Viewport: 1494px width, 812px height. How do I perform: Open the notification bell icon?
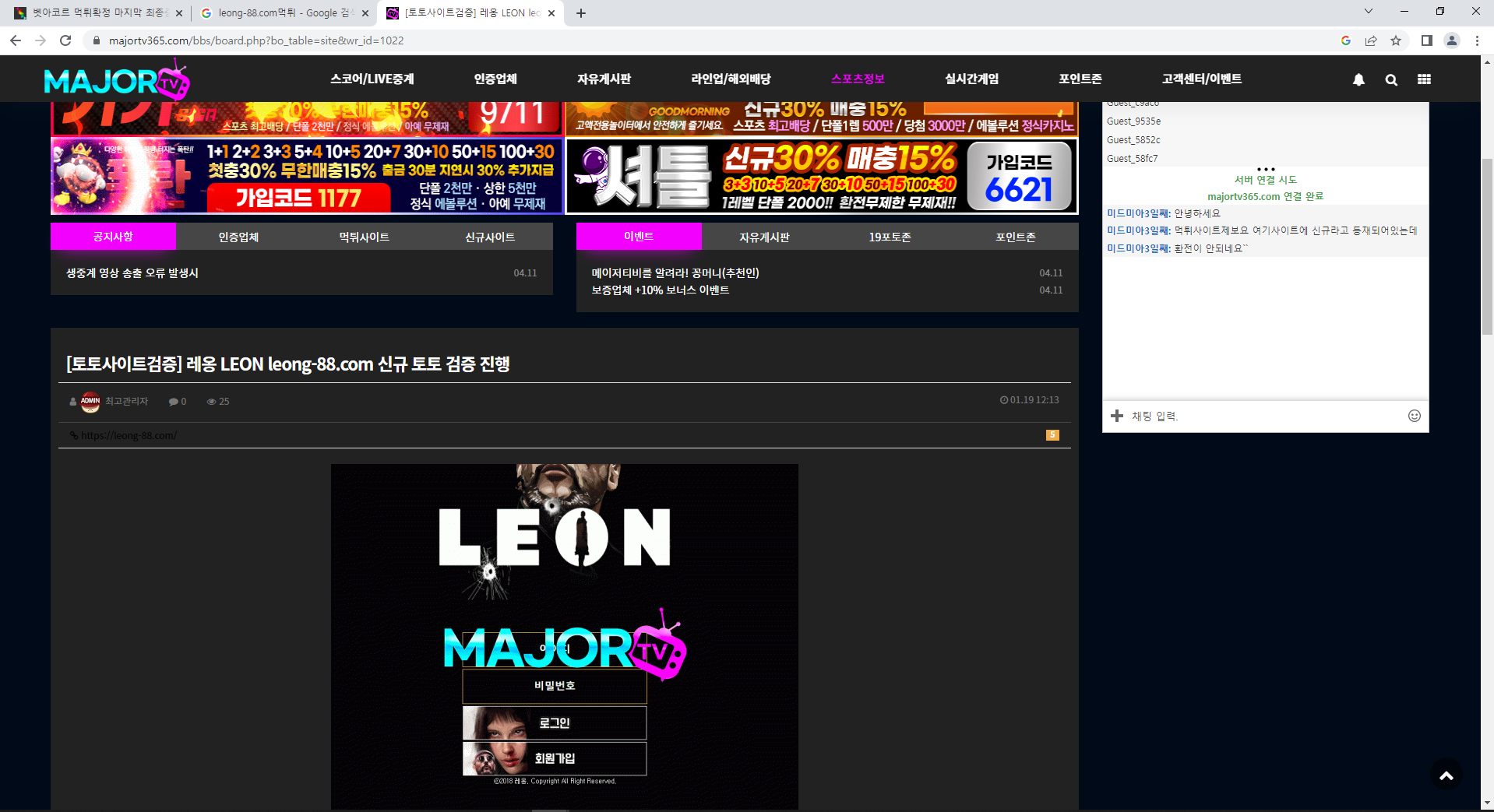[x=1358, y=79]
